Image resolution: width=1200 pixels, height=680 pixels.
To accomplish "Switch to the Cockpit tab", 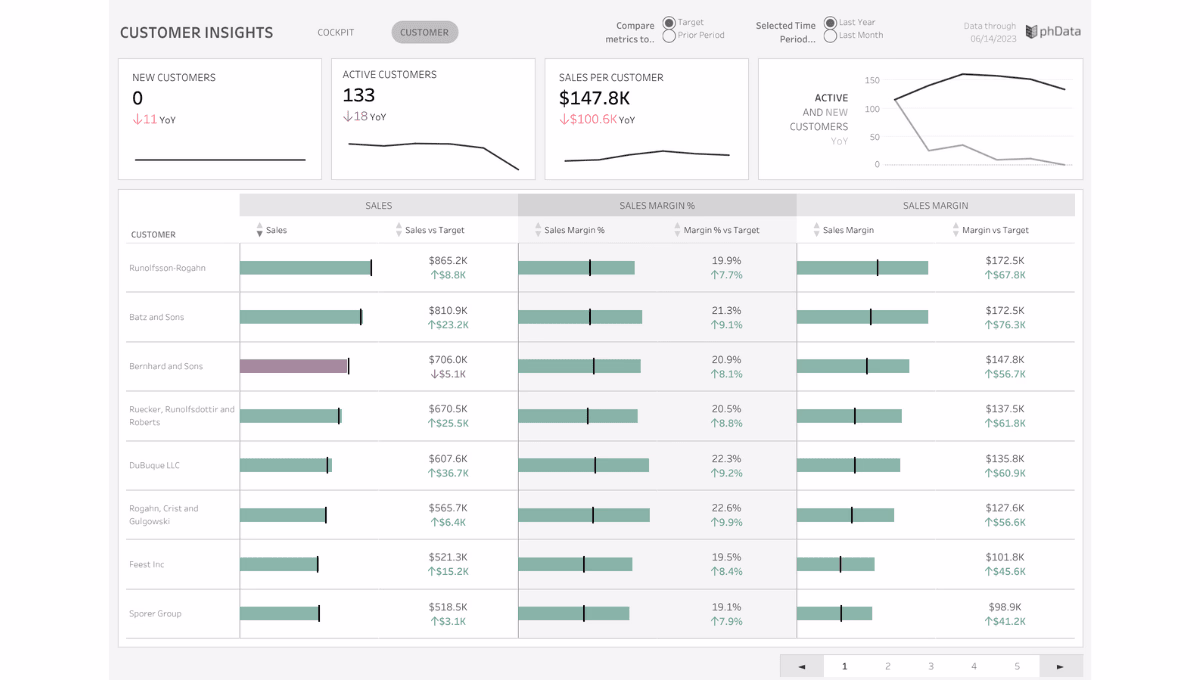I will (336, 32).
